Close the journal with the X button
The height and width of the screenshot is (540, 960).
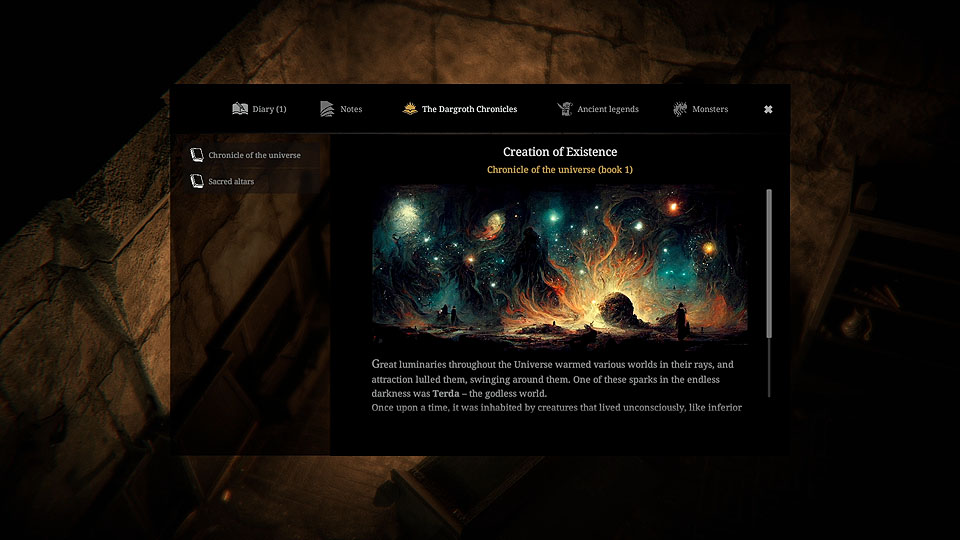click(768, 109)
